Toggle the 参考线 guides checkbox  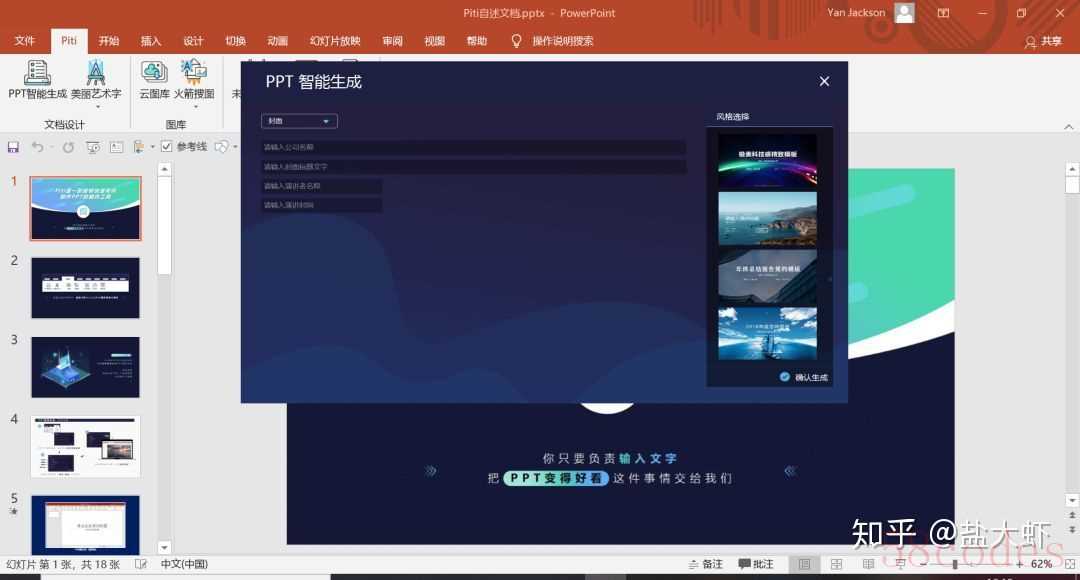pos(166,147)
